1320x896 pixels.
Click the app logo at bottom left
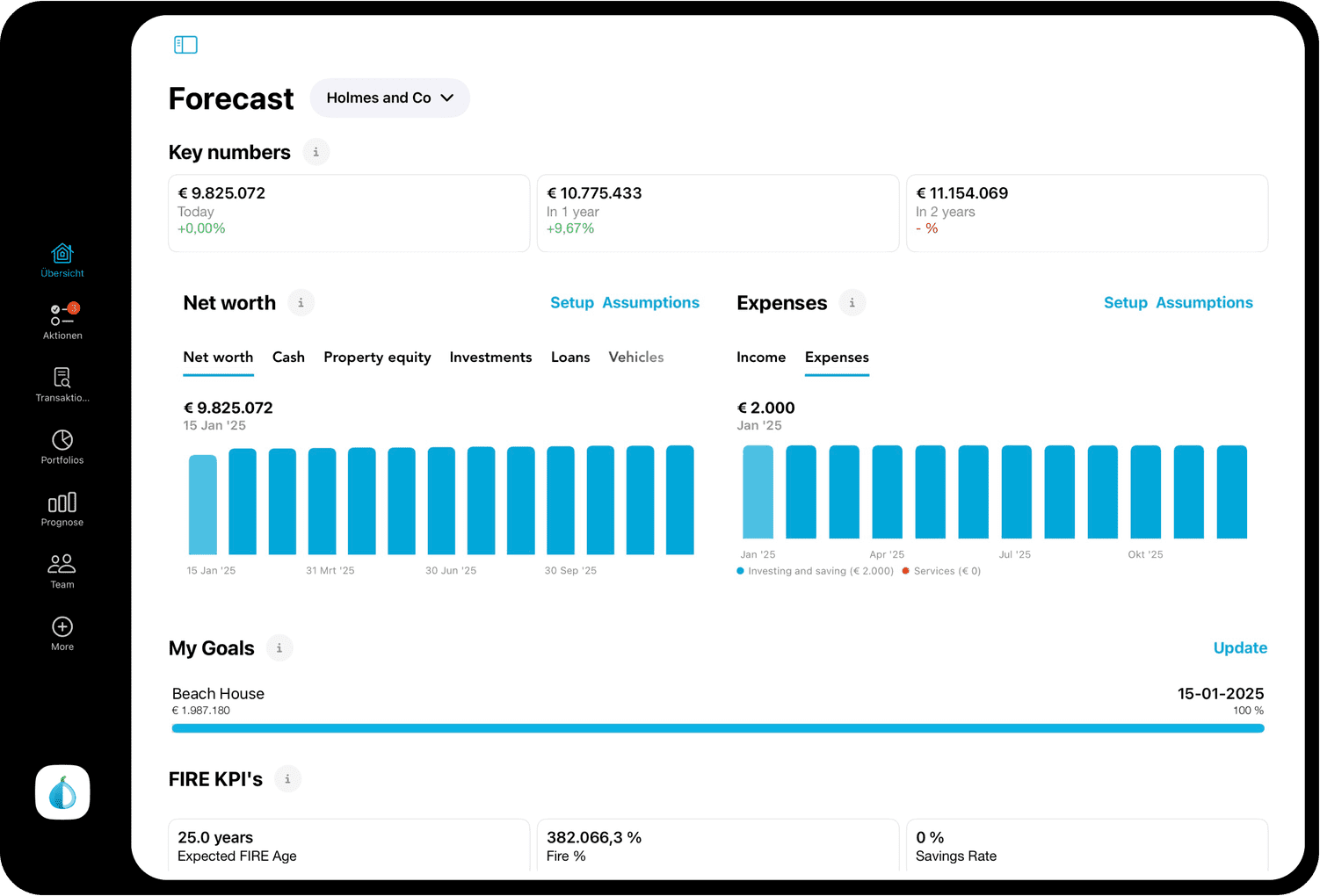[62, 792]
